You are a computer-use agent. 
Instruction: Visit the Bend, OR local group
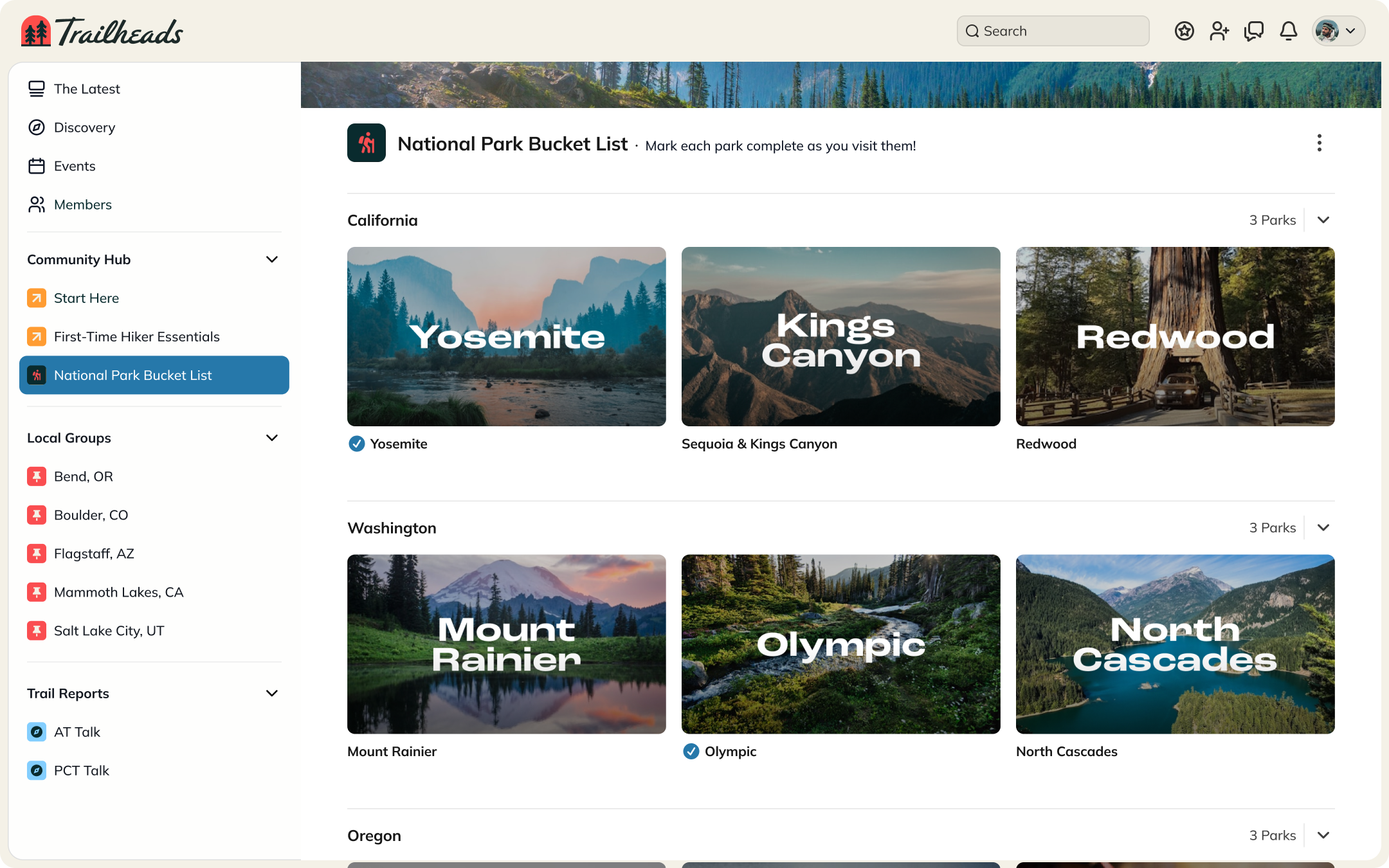pyautogui.click(x=82, y=476)
